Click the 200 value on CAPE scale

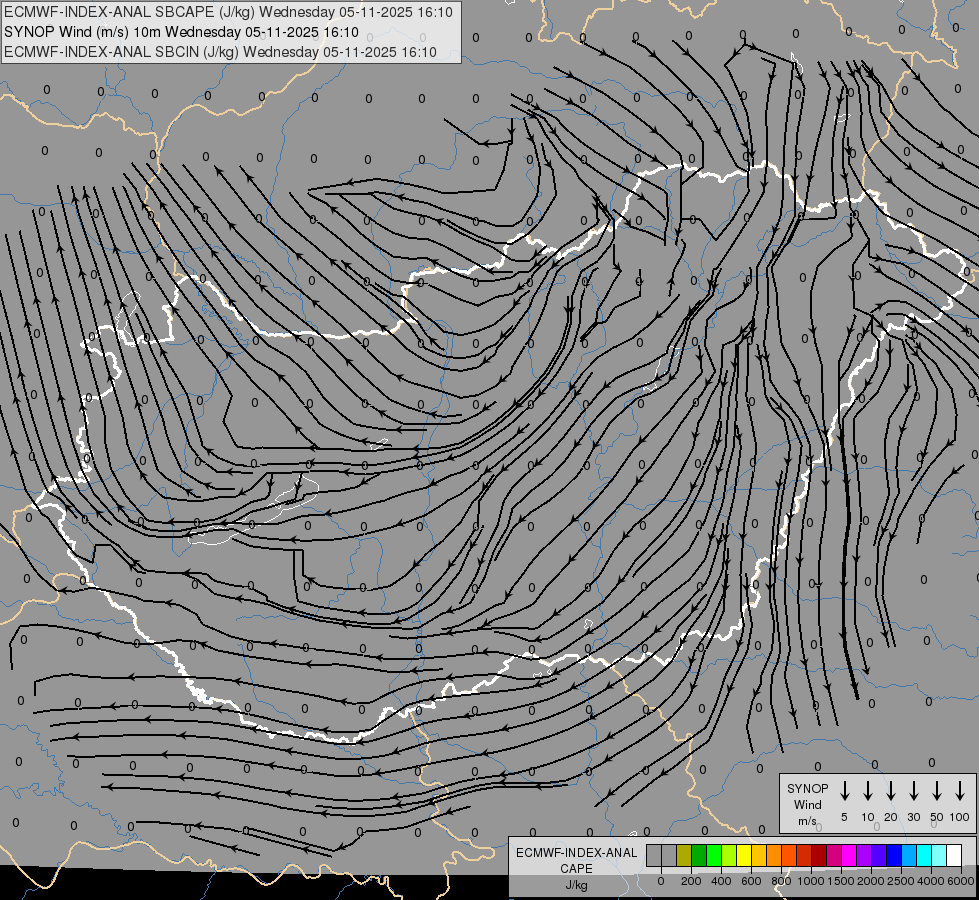pyautogui.click(x=691, y=881)
